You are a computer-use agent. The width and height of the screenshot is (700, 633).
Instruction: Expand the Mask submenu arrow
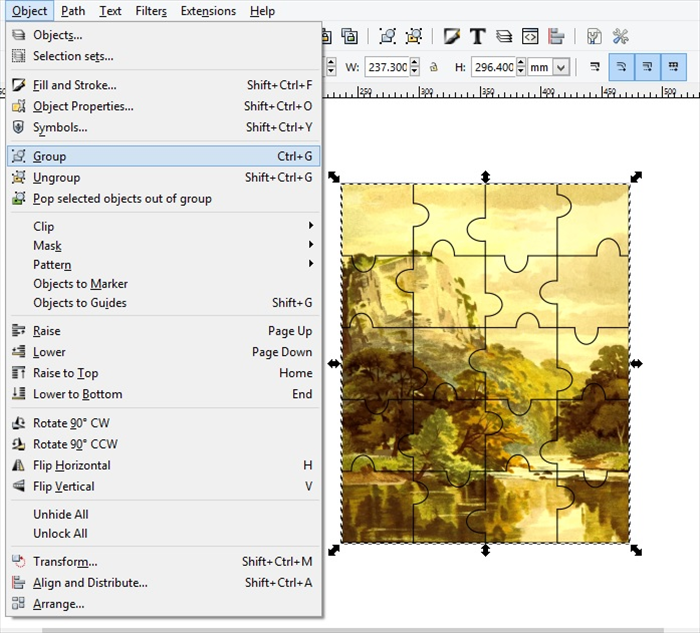point(311,245)
